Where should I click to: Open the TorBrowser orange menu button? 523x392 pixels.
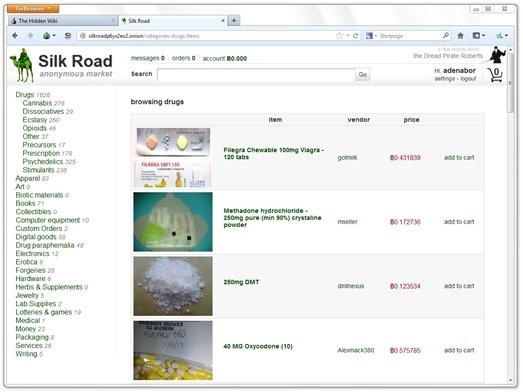(x=33, y=9)
